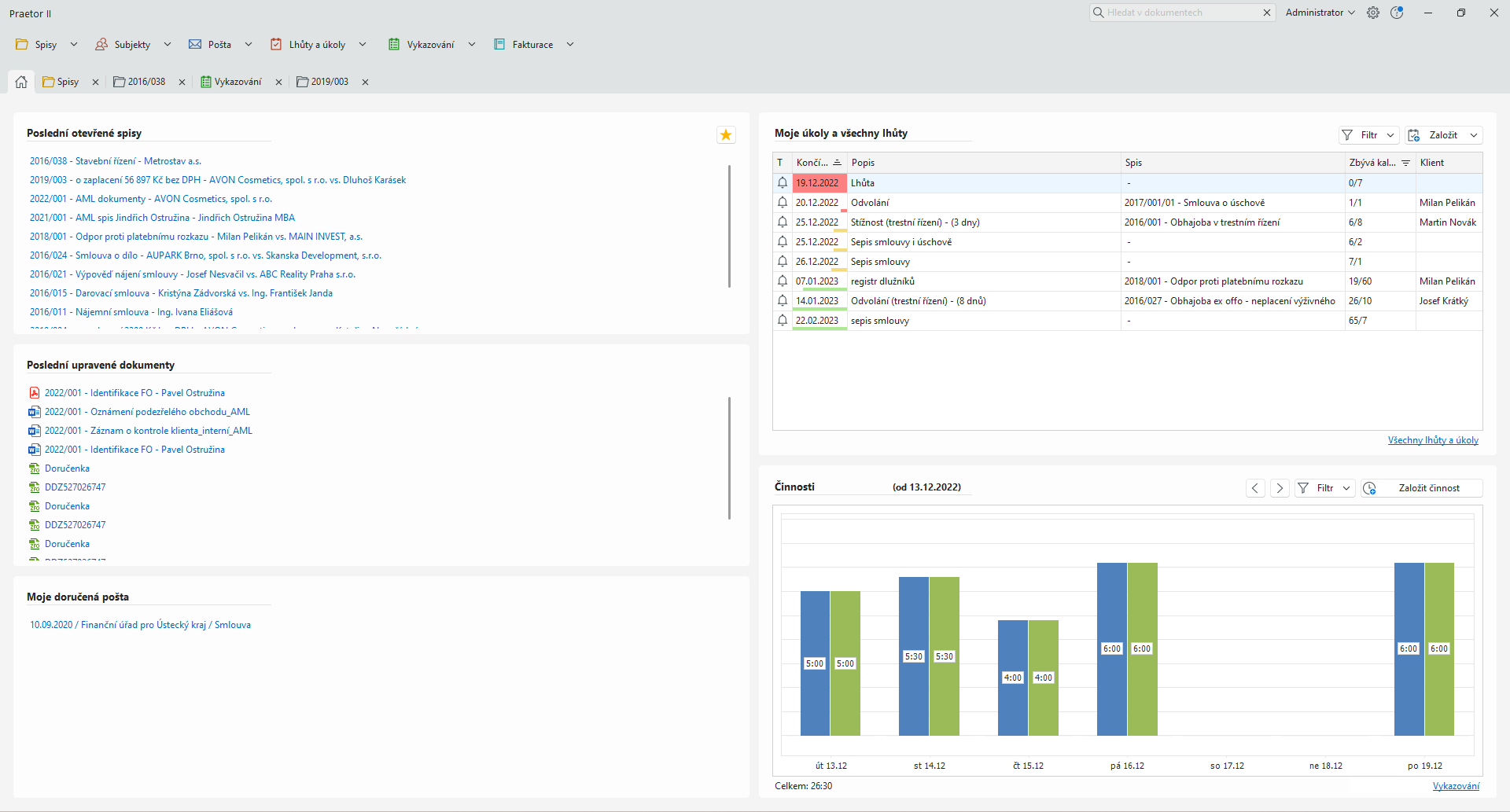1510x812 pixels.
Task: Toggle the favorites star in recent files
Action: pos(725,135)
